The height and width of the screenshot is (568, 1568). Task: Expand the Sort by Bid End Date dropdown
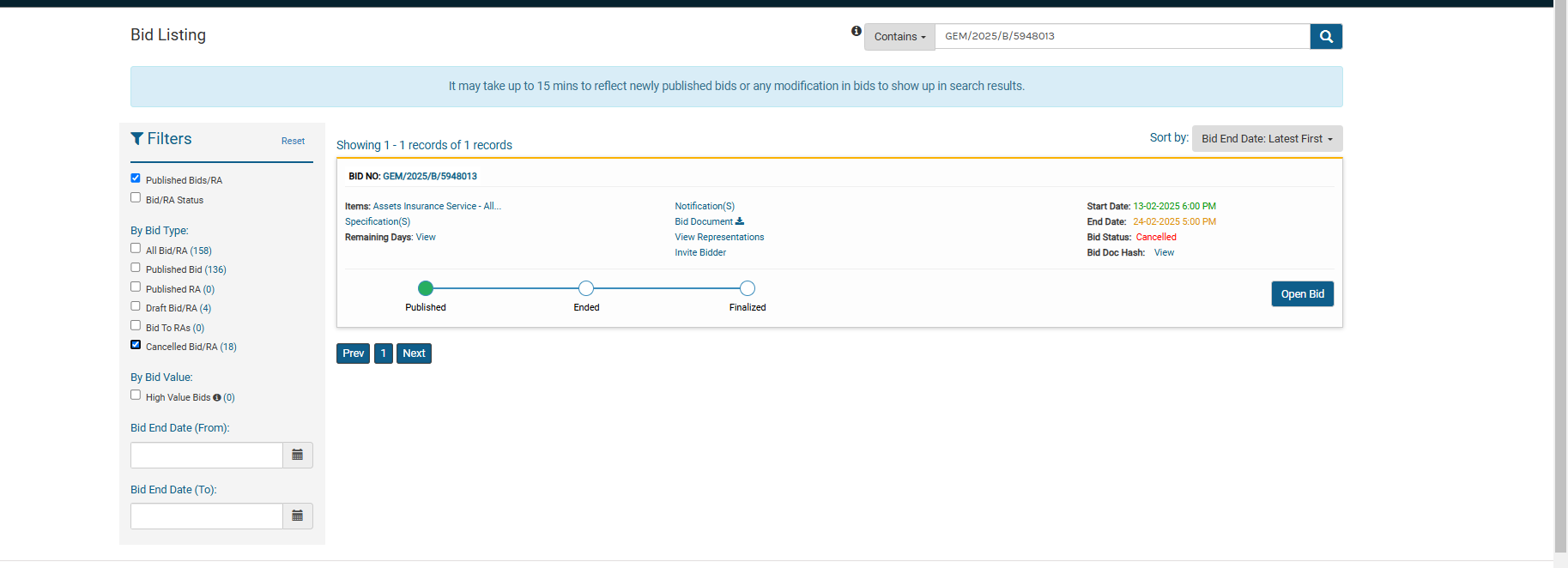[1266, 139]
